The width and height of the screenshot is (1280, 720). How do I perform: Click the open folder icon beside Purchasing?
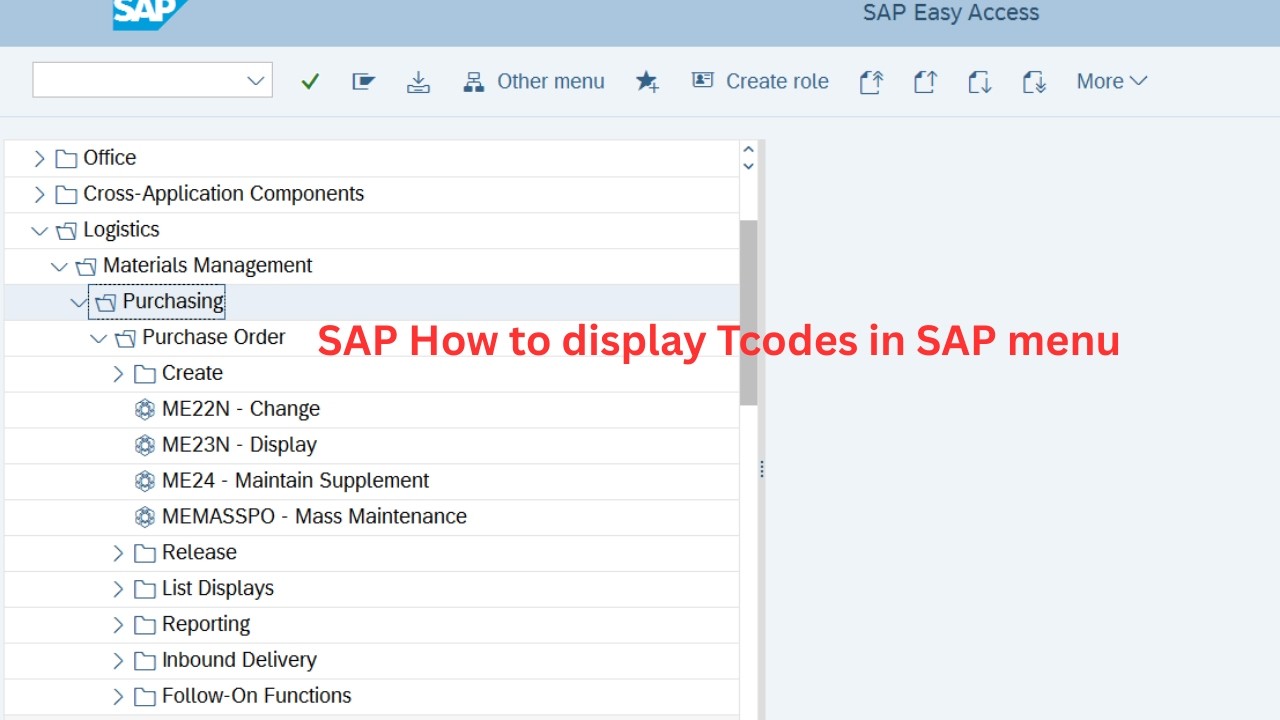(x=106, y=303)
